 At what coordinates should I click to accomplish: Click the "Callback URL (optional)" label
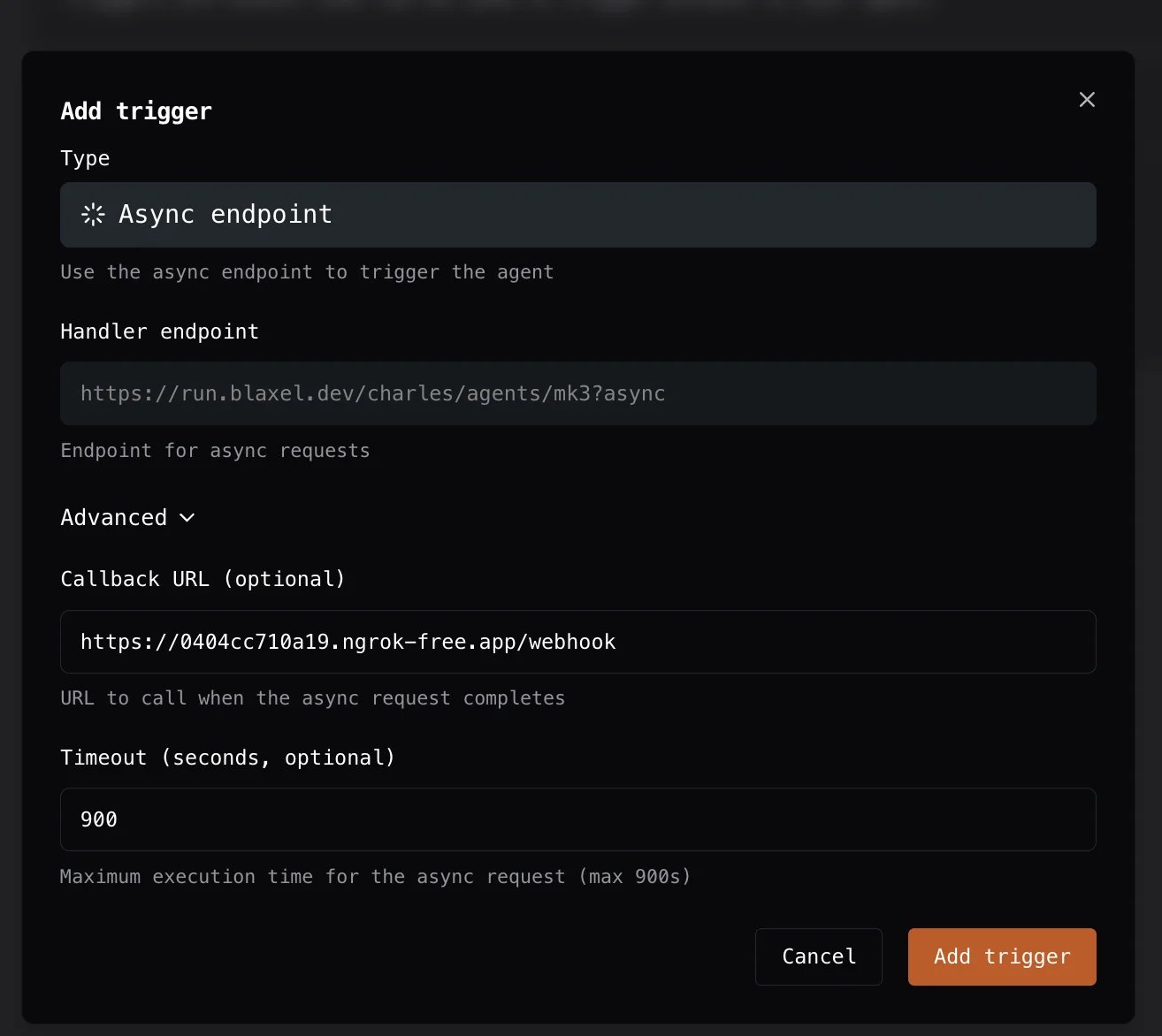pos(203,579)
